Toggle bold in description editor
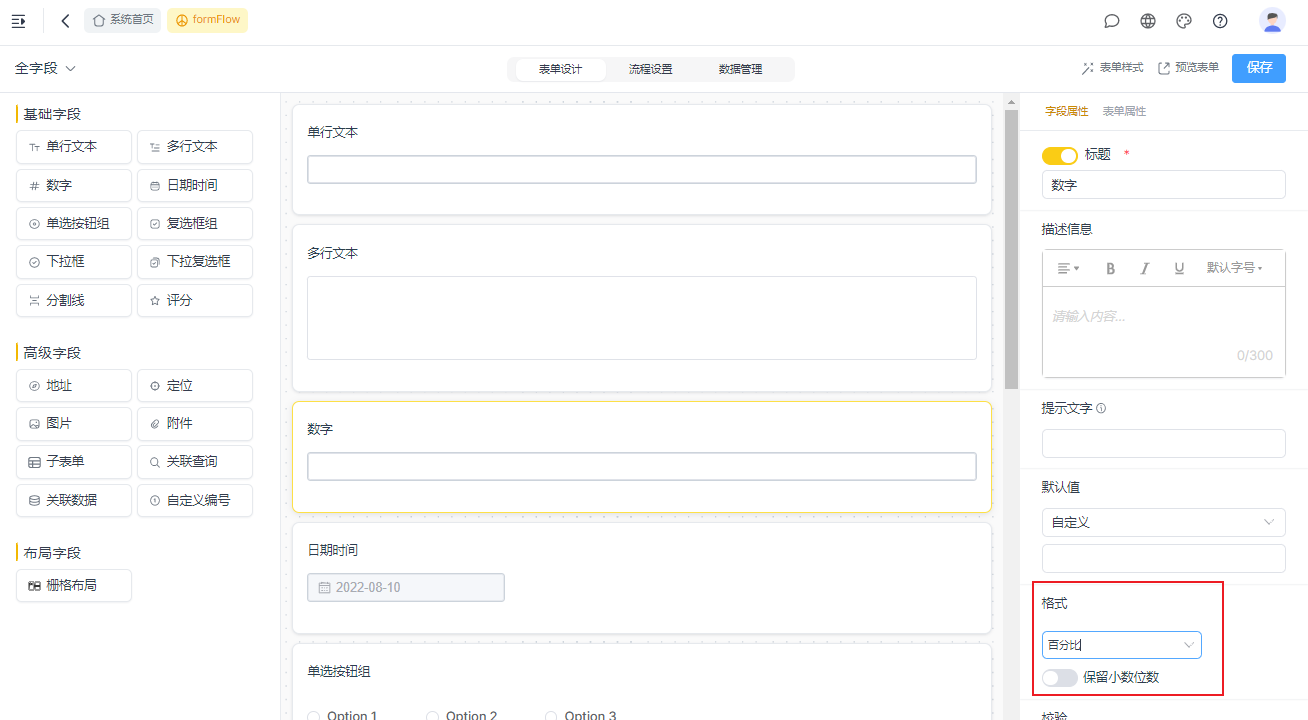The image size is (1308, 720). [x=1110, y=268]
